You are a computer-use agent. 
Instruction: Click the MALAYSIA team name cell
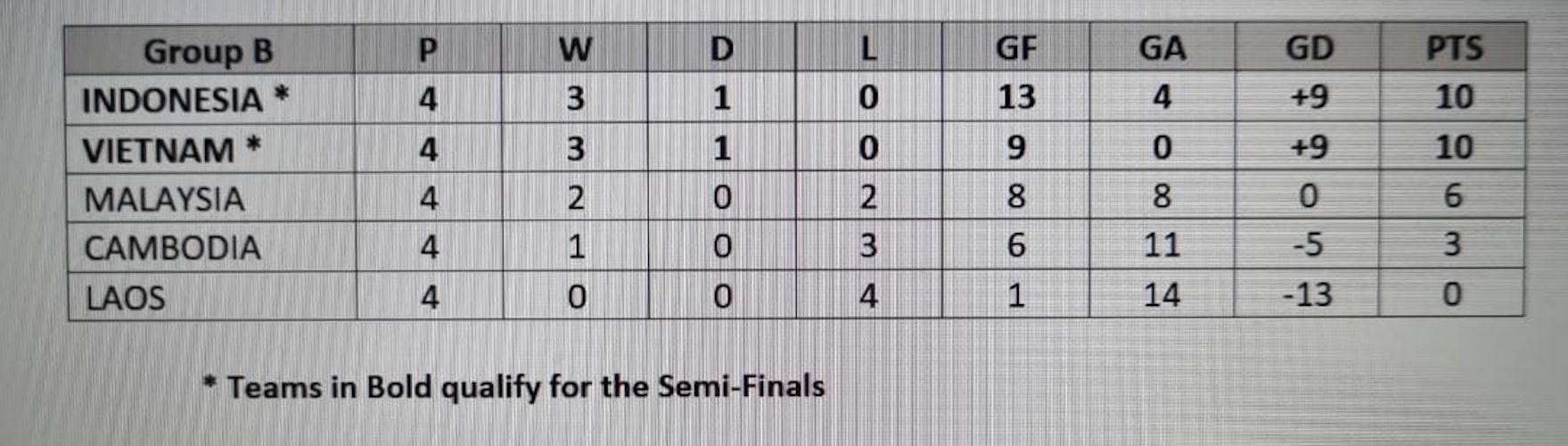click(164, 199)
